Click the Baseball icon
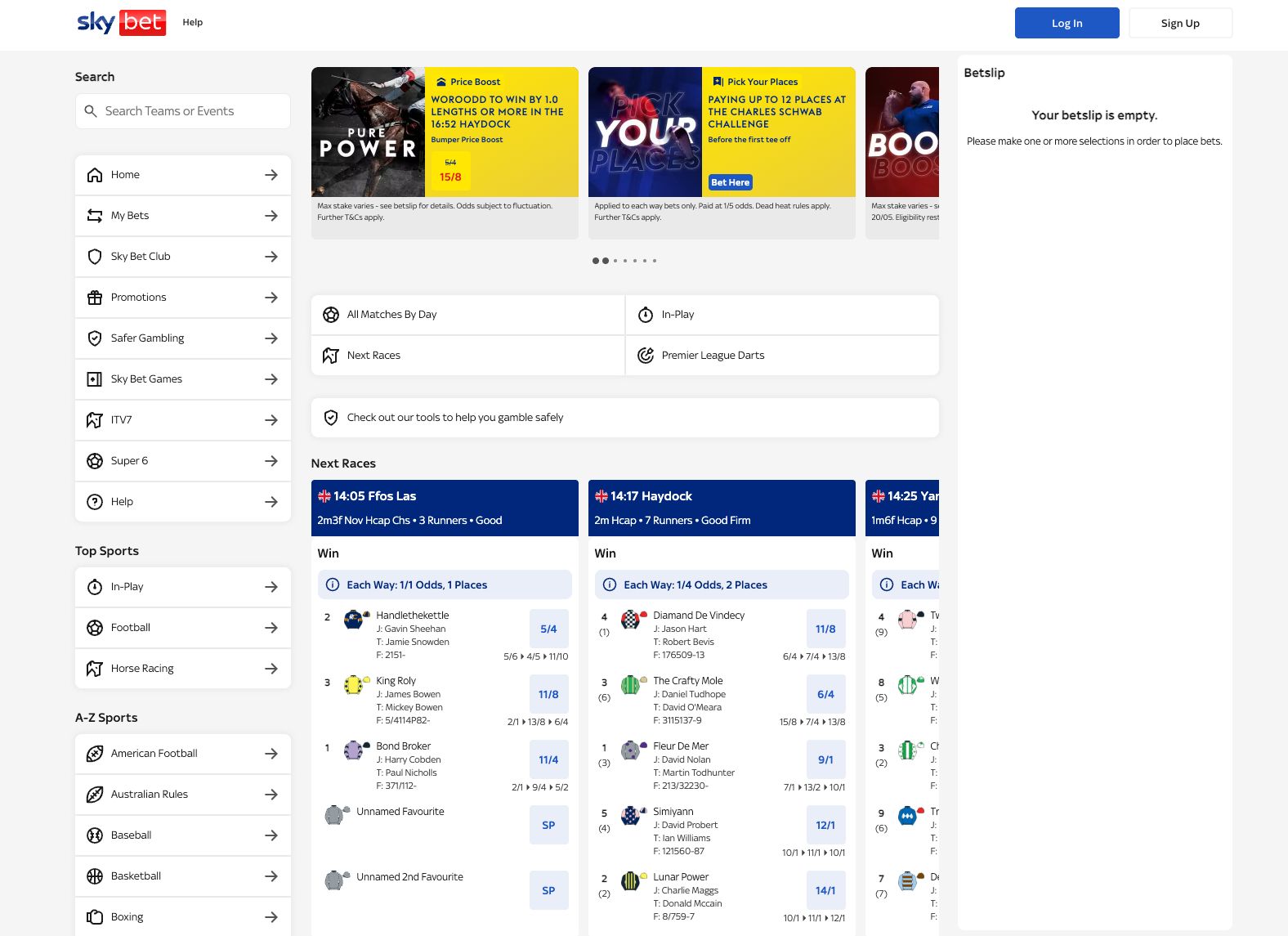Image resolution: width=1288 pixels, height=936 pixels. pos(95,835)
